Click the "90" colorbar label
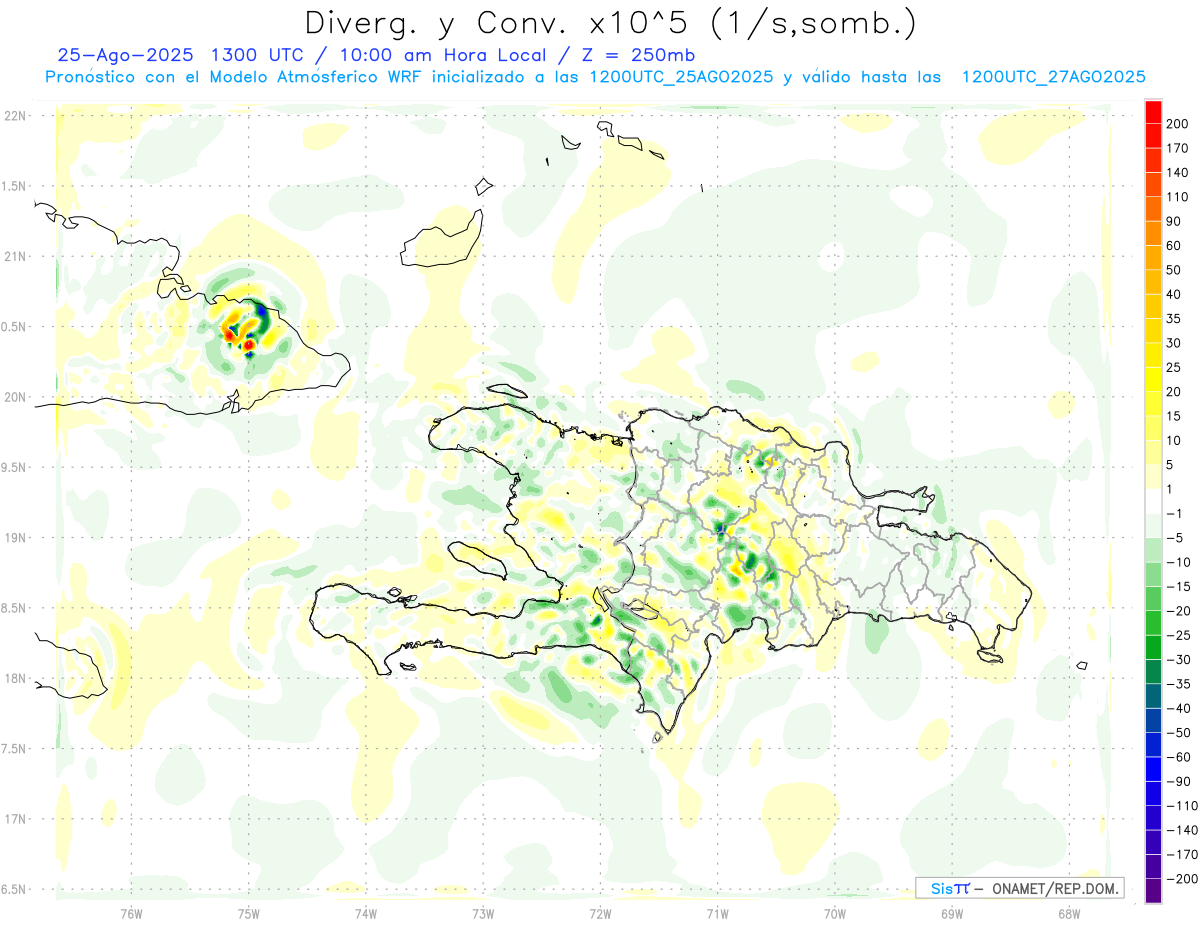1200x927 pixels. [x=1174, y=221]
